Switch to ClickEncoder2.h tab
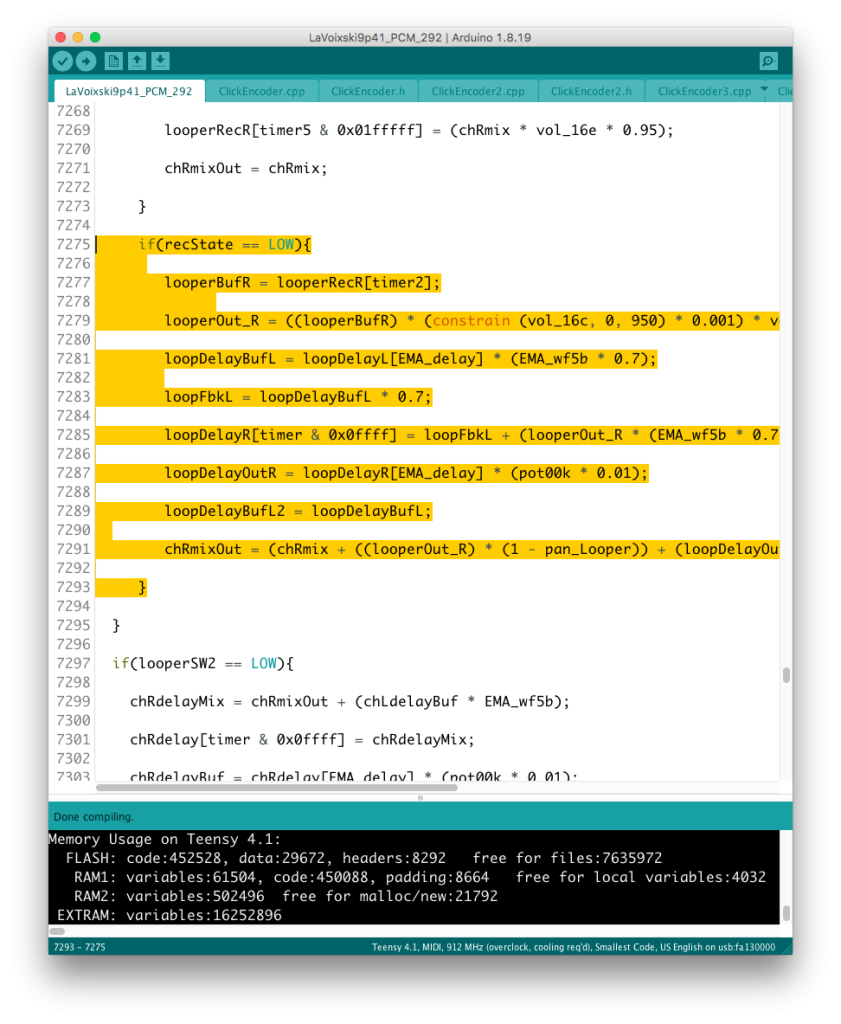The image size is (841, 1024). coord(591,91)
